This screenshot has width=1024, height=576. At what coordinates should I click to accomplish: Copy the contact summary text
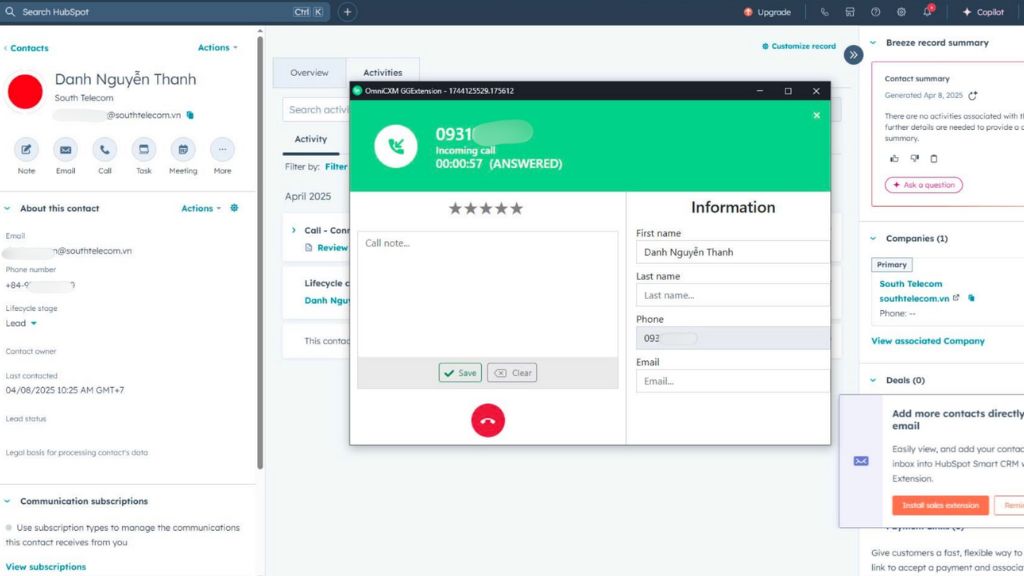[934, 159]
